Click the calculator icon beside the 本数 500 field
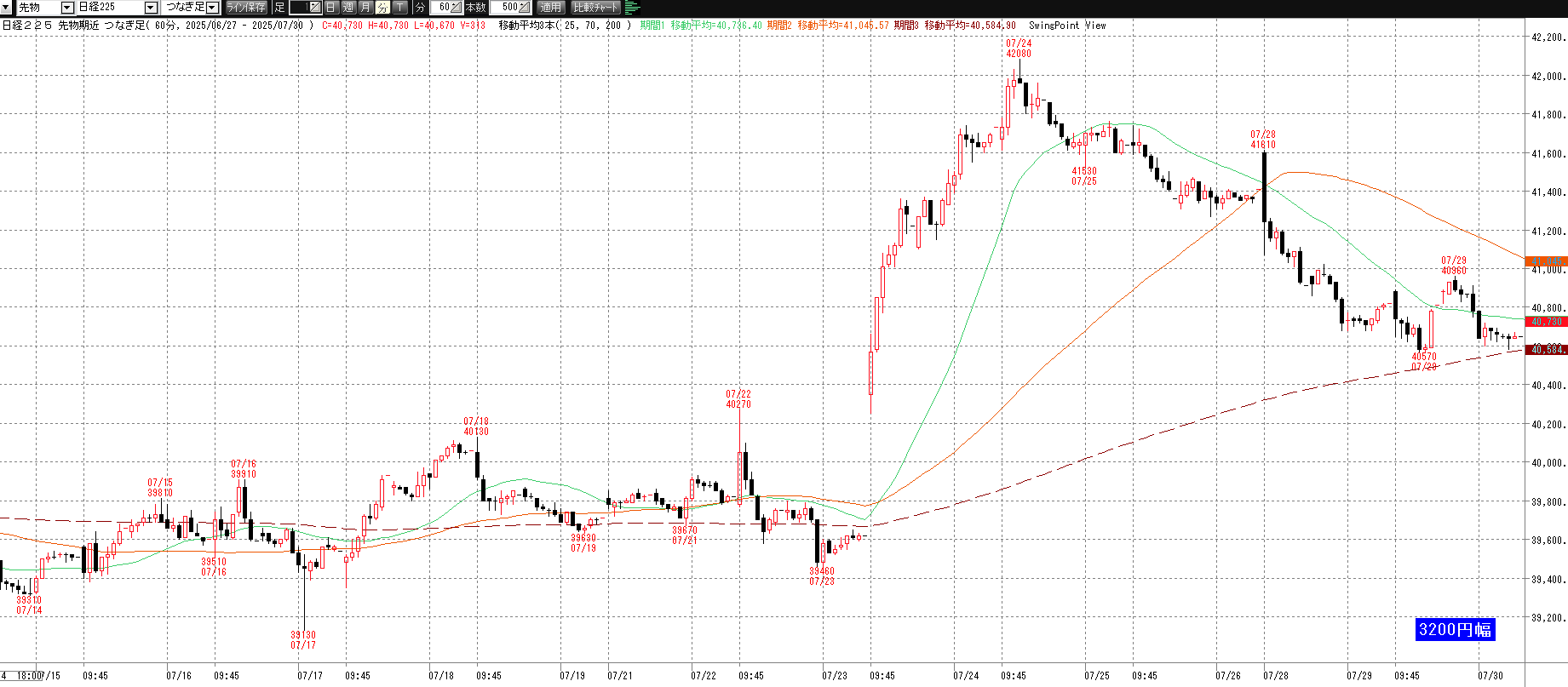Image resolution: width=1568 pixels, height=687 pixels. [524, 8]
